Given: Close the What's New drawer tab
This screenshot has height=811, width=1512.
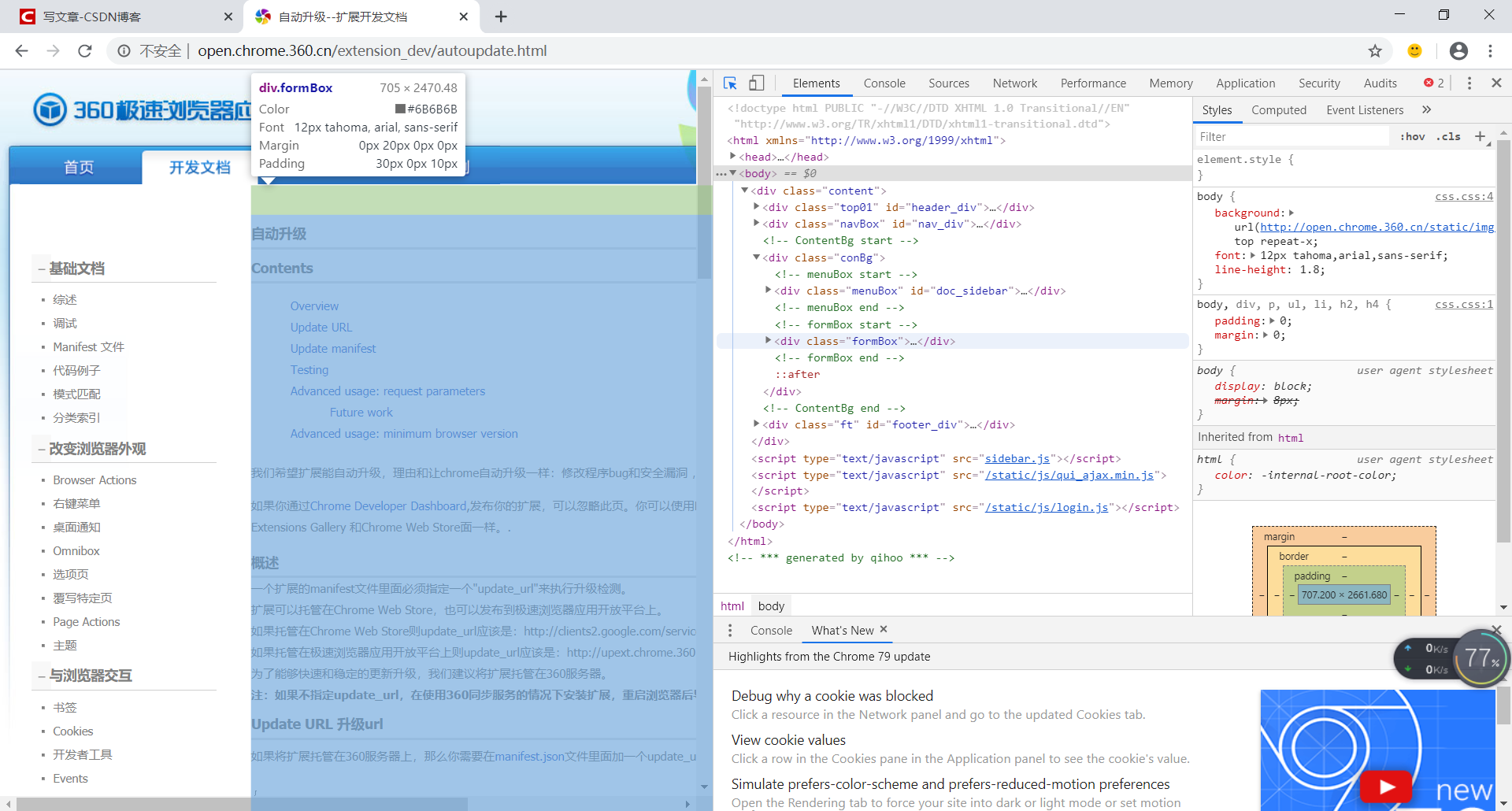Looking at the screenshot, I should (x=884, y=629).
